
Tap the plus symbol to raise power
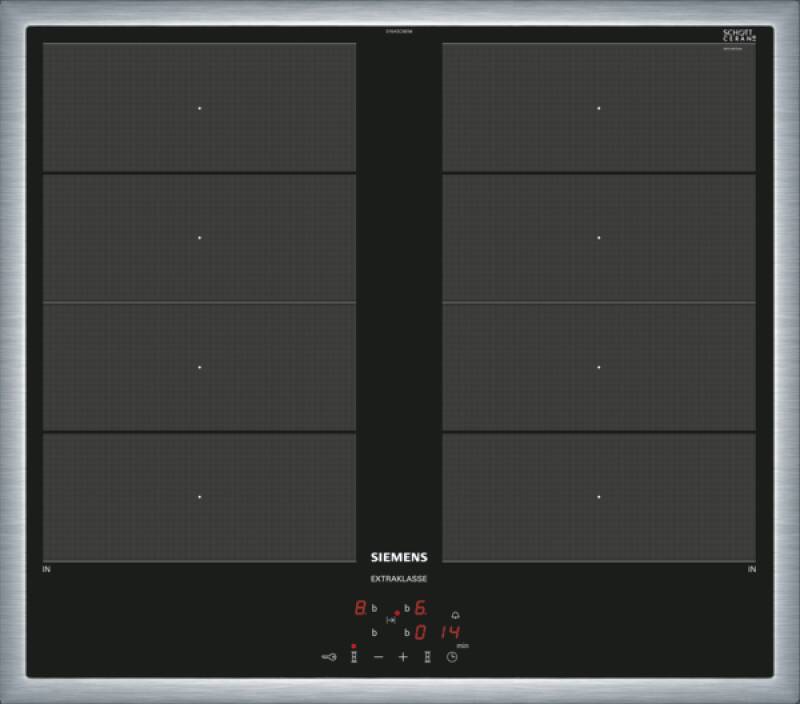[x=403, y=657]
